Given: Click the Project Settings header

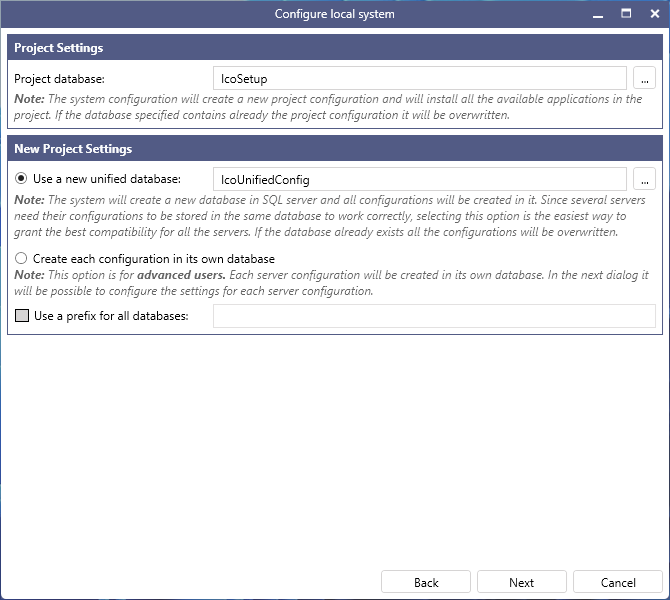Looking at the screenshot, I should 335,47.
